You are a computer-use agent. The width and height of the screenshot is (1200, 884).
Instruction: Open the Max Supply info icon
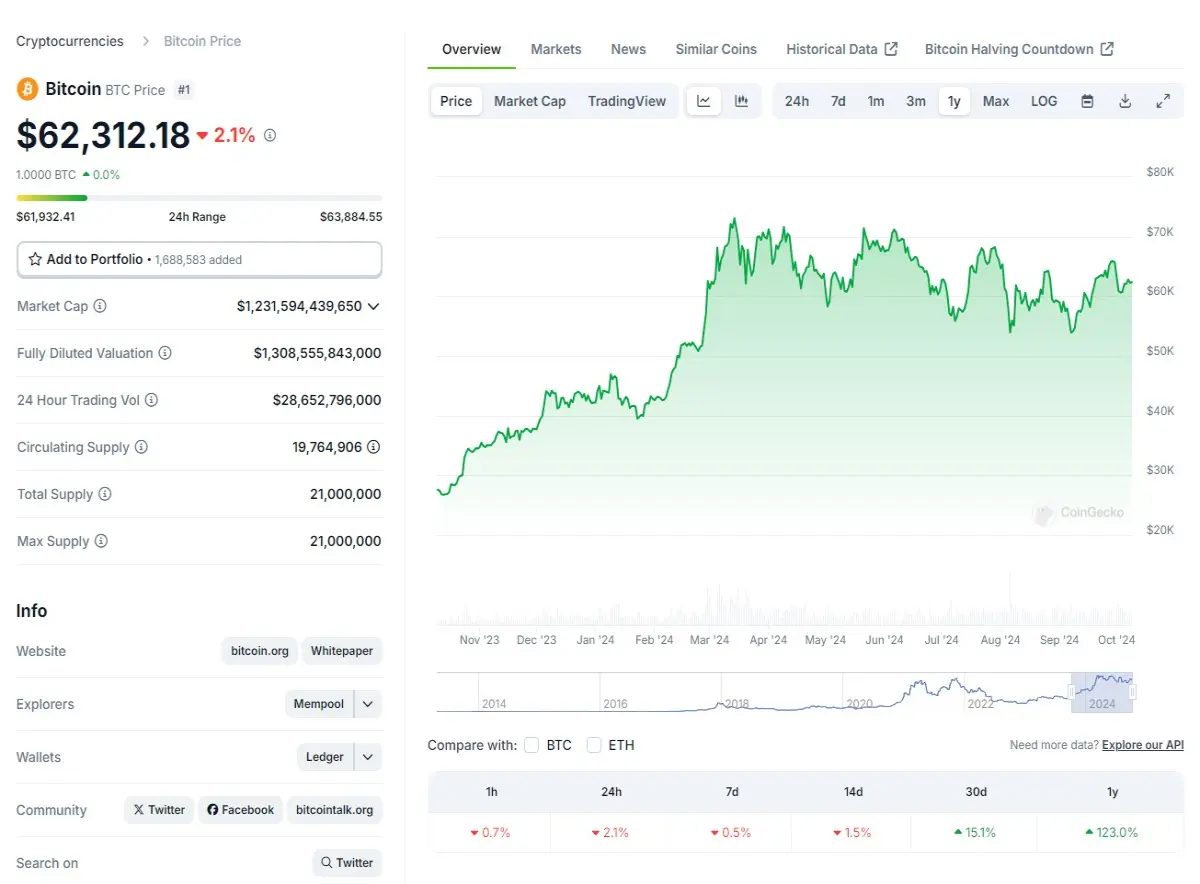click(x=101, y=541)
